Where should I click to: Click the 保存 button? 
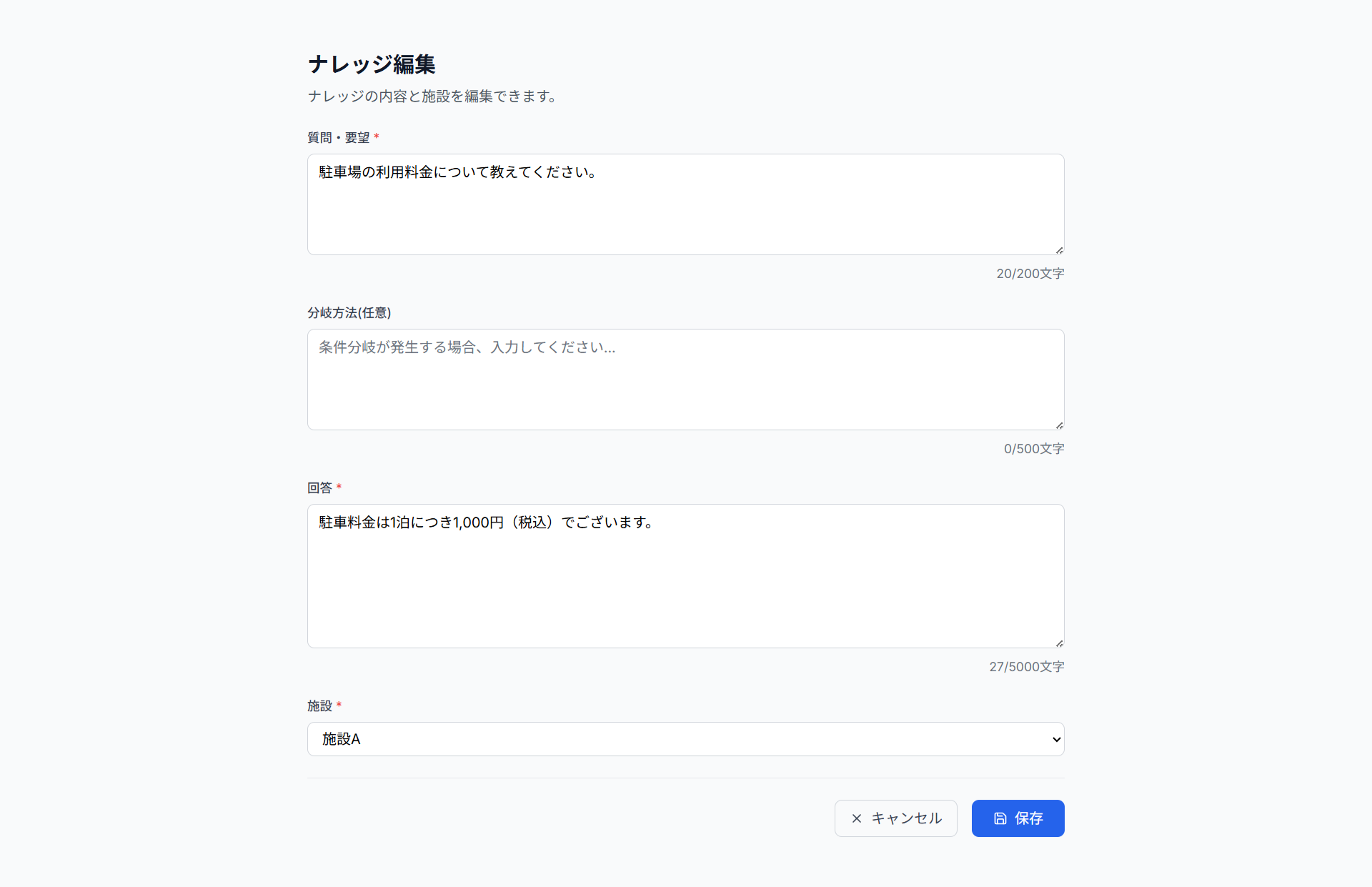pos(1018,818)
